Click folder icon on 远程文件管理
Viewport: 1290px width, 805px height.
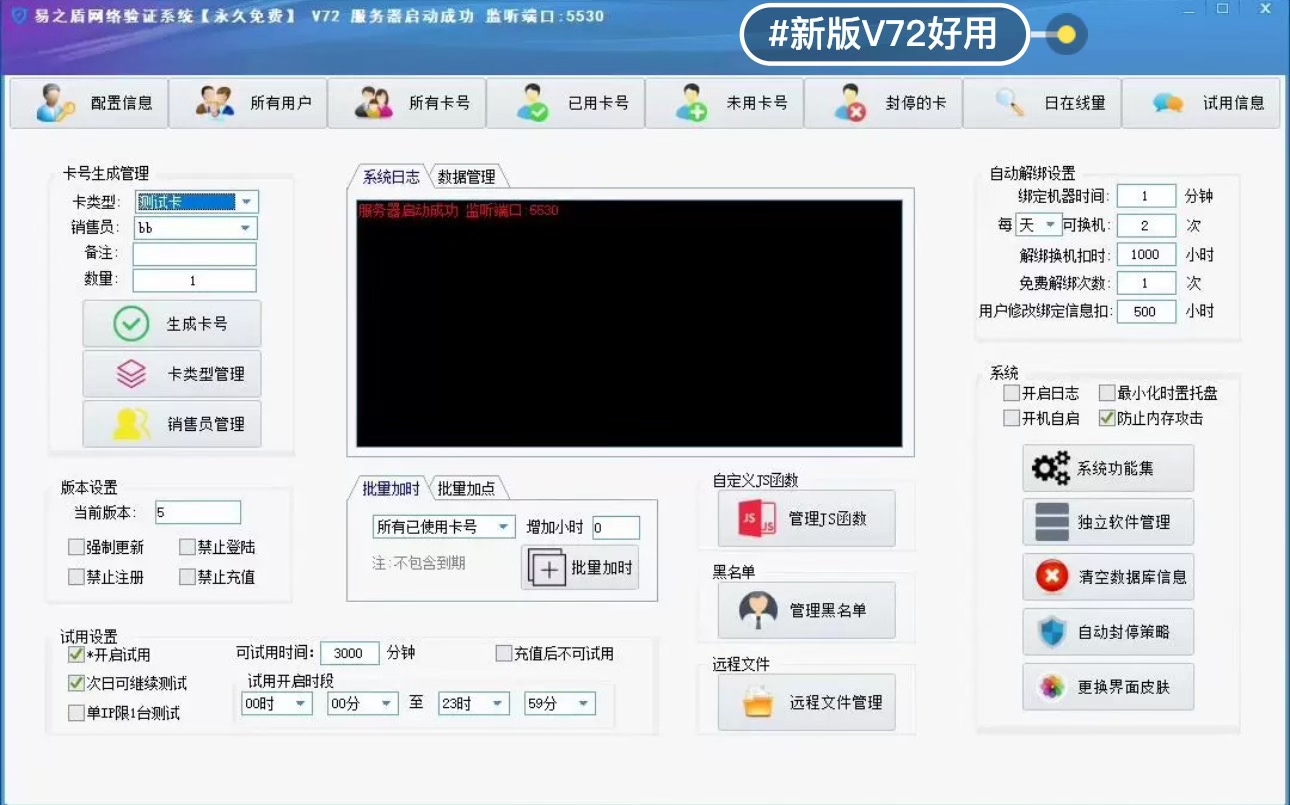pos(758,702)
